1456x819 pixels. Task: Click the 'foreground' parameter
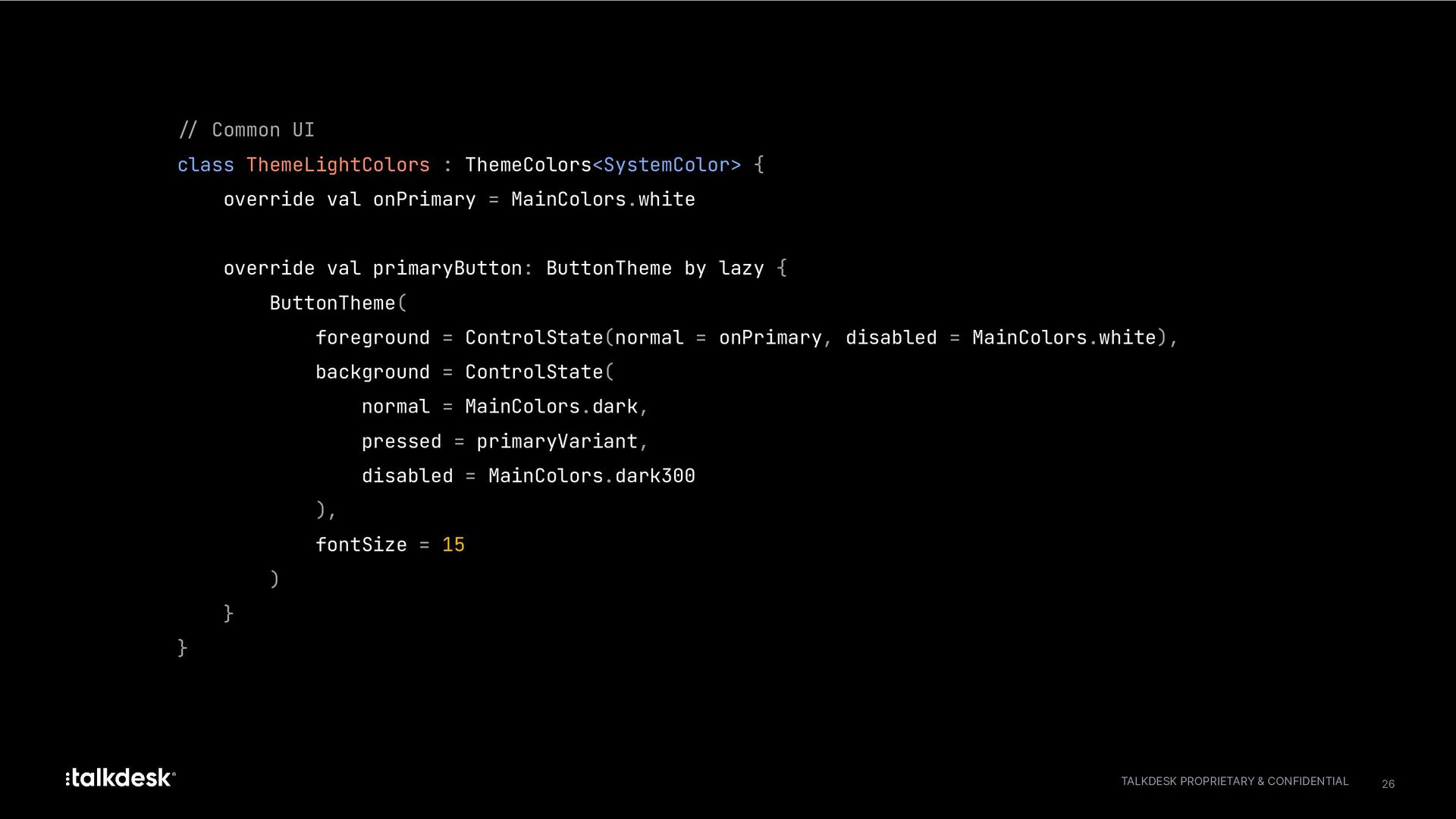point(372,338)
